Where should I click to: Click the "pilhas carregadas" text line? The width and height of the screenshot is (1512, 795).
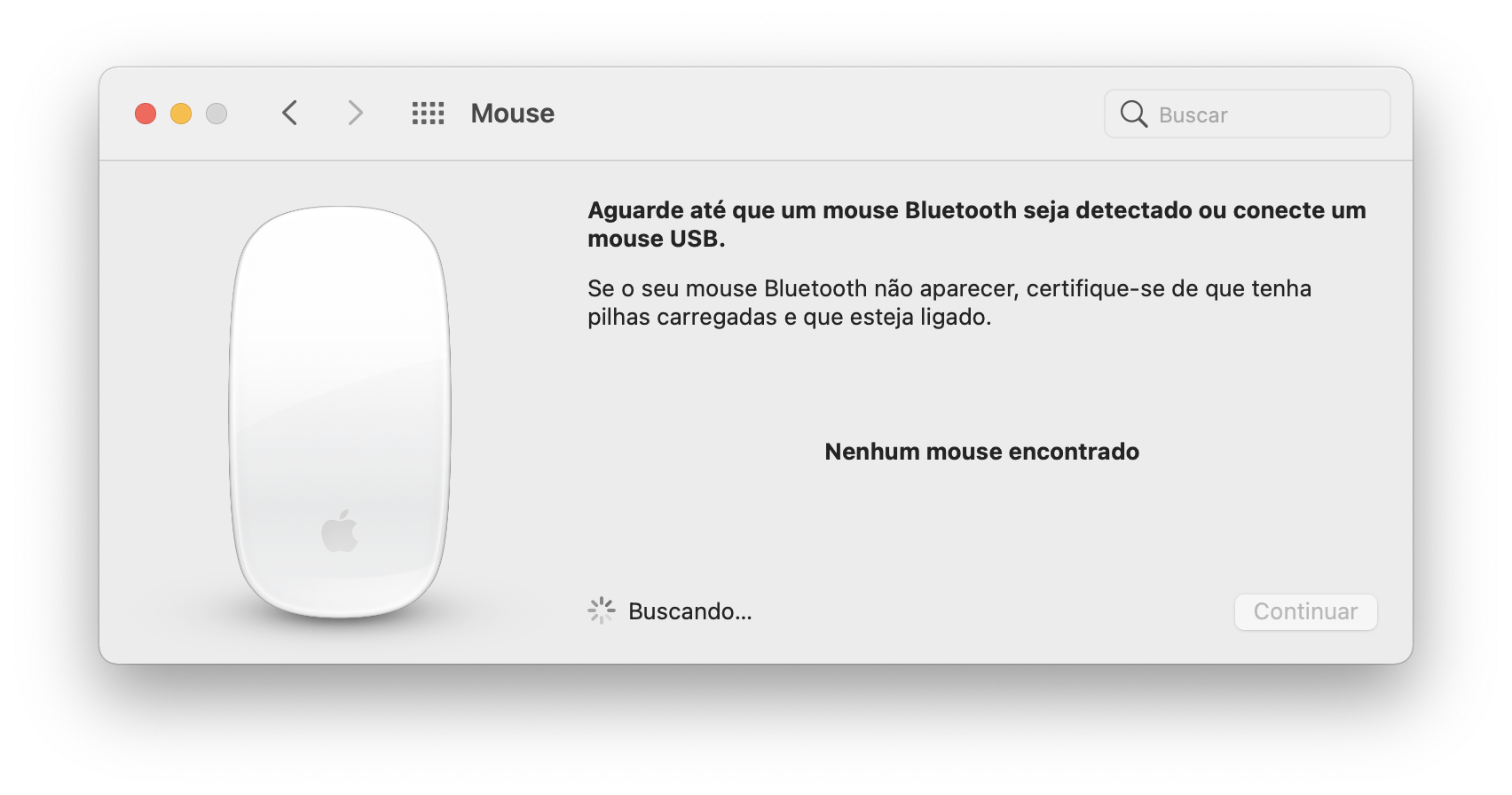(x=789, y=317)
